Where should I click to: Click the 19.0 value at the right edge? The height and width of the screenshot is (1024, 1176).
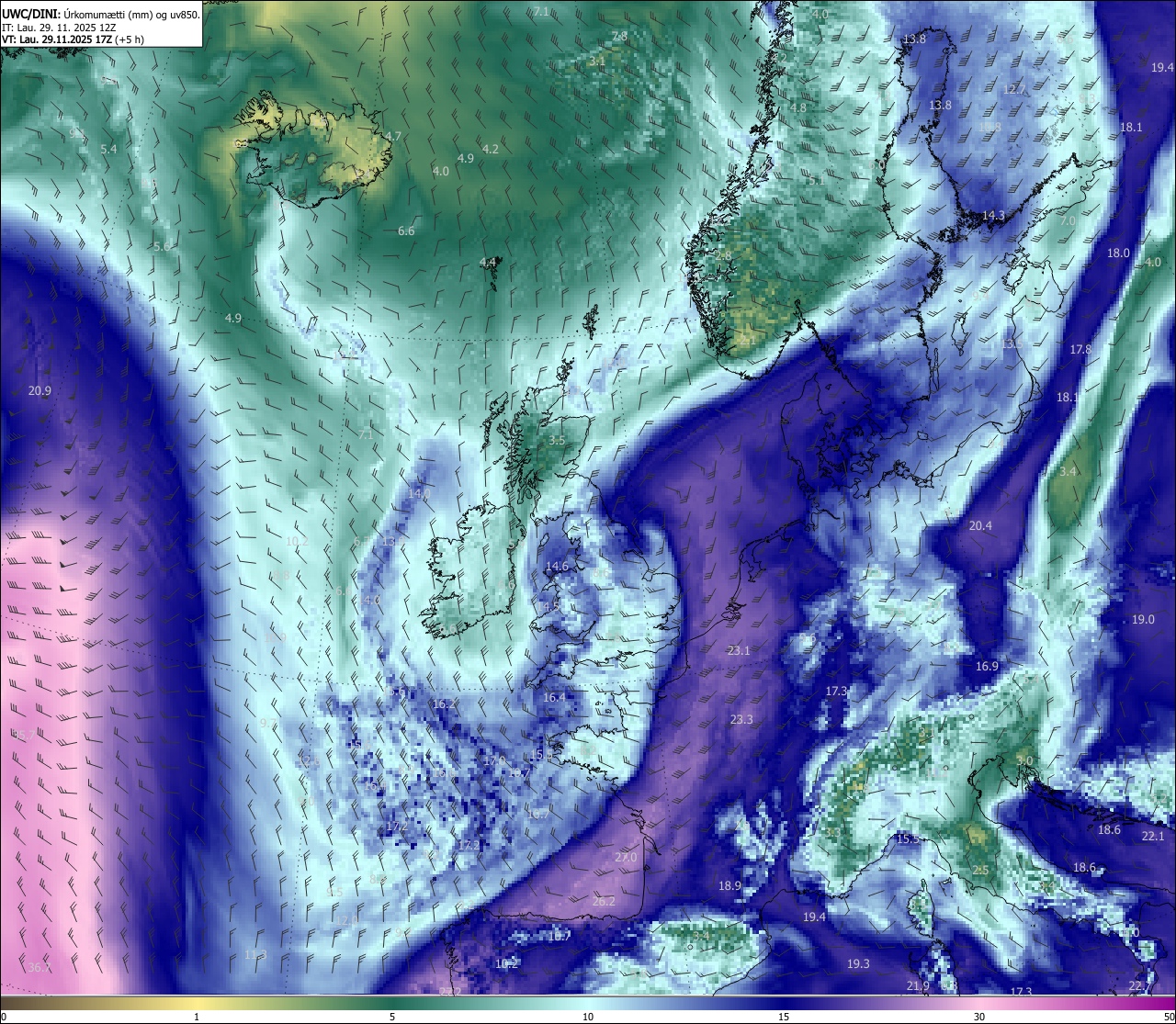1143,619
